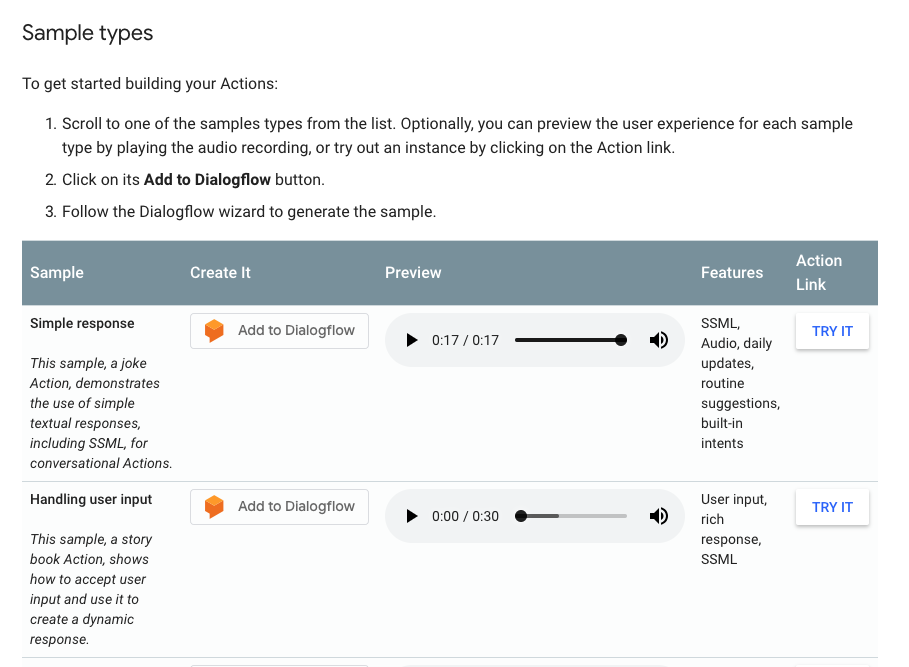The height and width of the screenshot is (667, 909).
Task: Mute the Handling user input audio player
Action: [x=659, y=516]
